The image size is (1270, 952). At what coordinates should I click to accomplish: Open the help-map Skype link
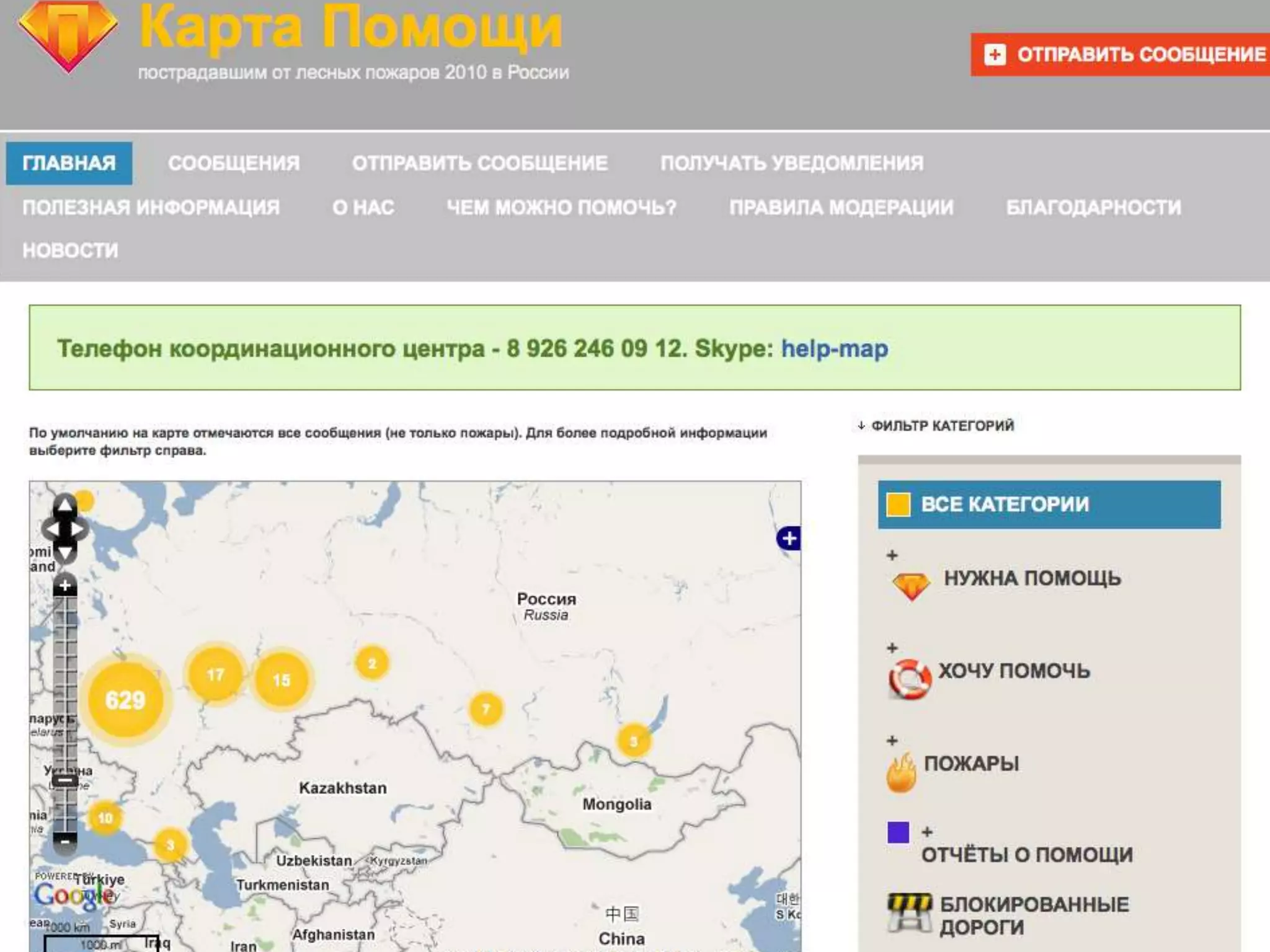[834, 348]
